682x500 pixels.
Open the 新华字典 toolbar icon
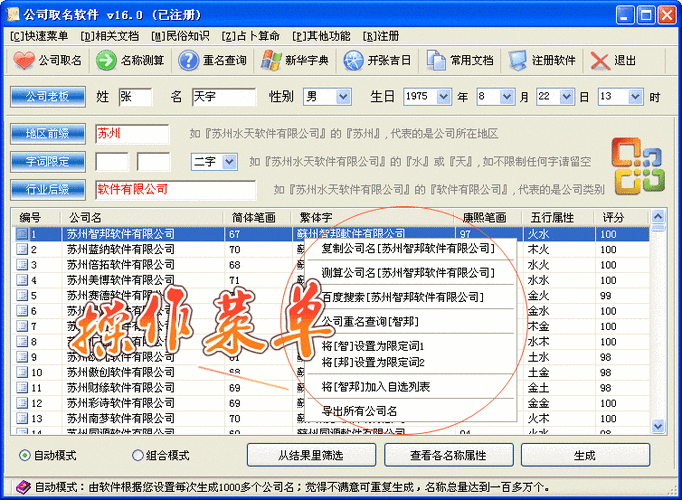271,60
